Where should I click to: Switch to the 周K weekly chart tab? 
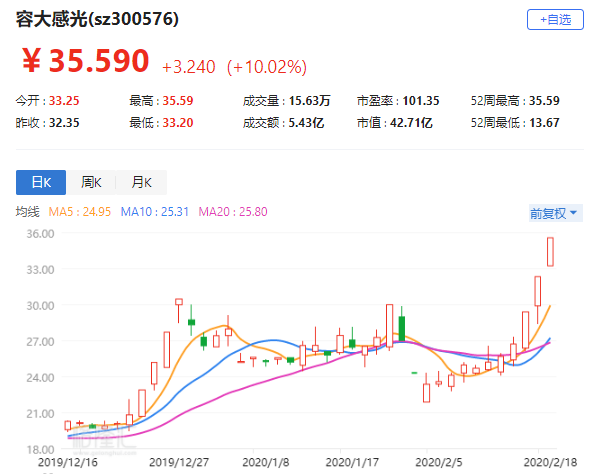(x=91, y=182)
